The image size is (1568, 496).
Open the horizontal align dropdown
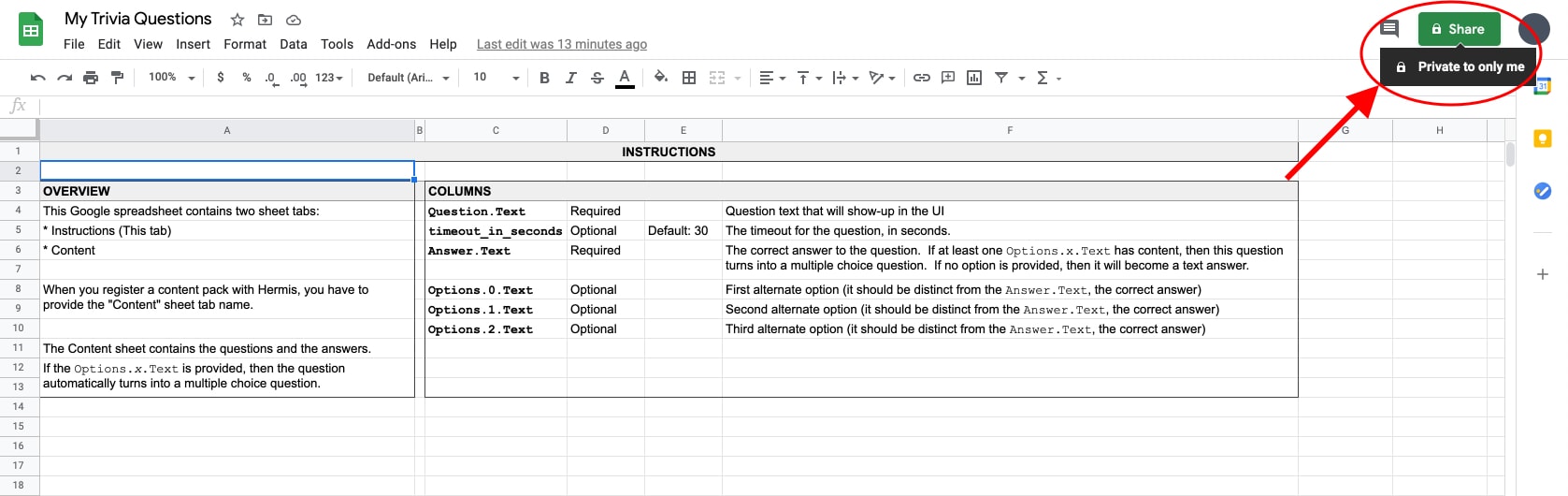pos(771,78)
